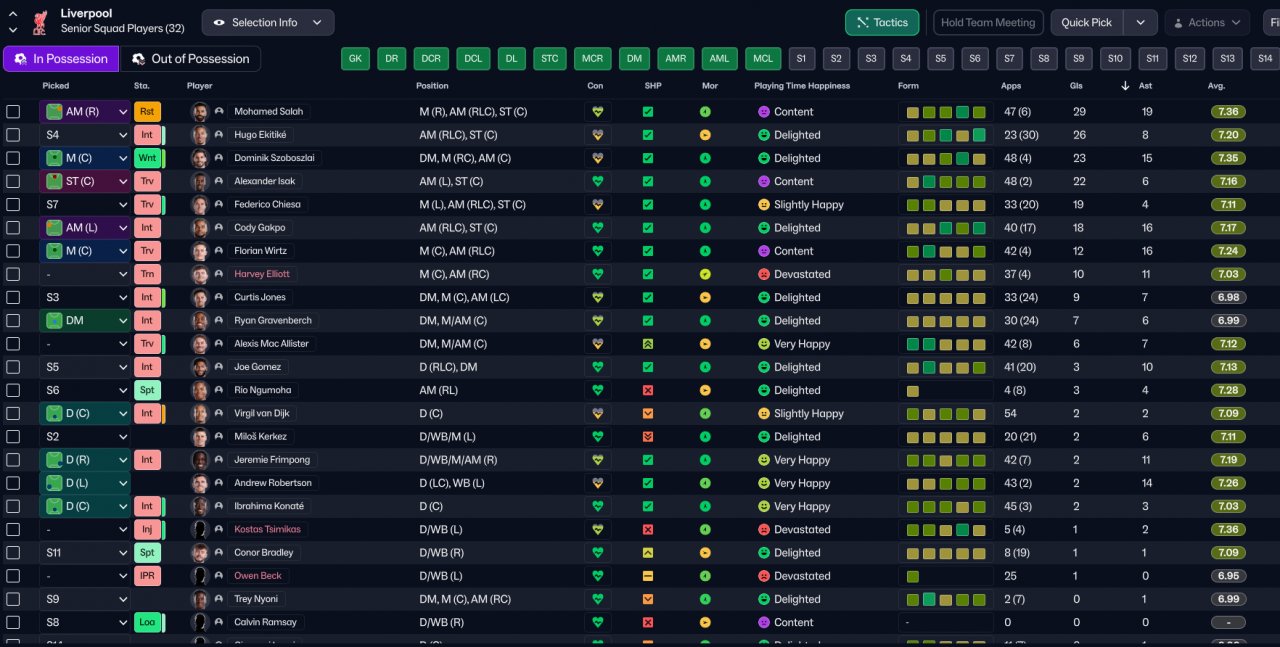Open the Selection Info dropdown
The width and height of the screenshot is (1280, 647).
coord(268,22)
